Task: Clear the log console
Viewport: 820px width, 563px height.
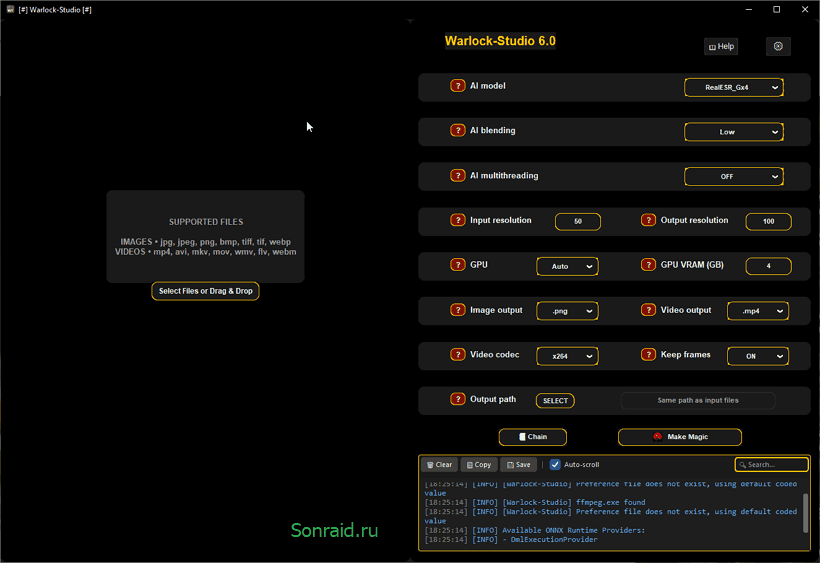Action: point(439,464)
